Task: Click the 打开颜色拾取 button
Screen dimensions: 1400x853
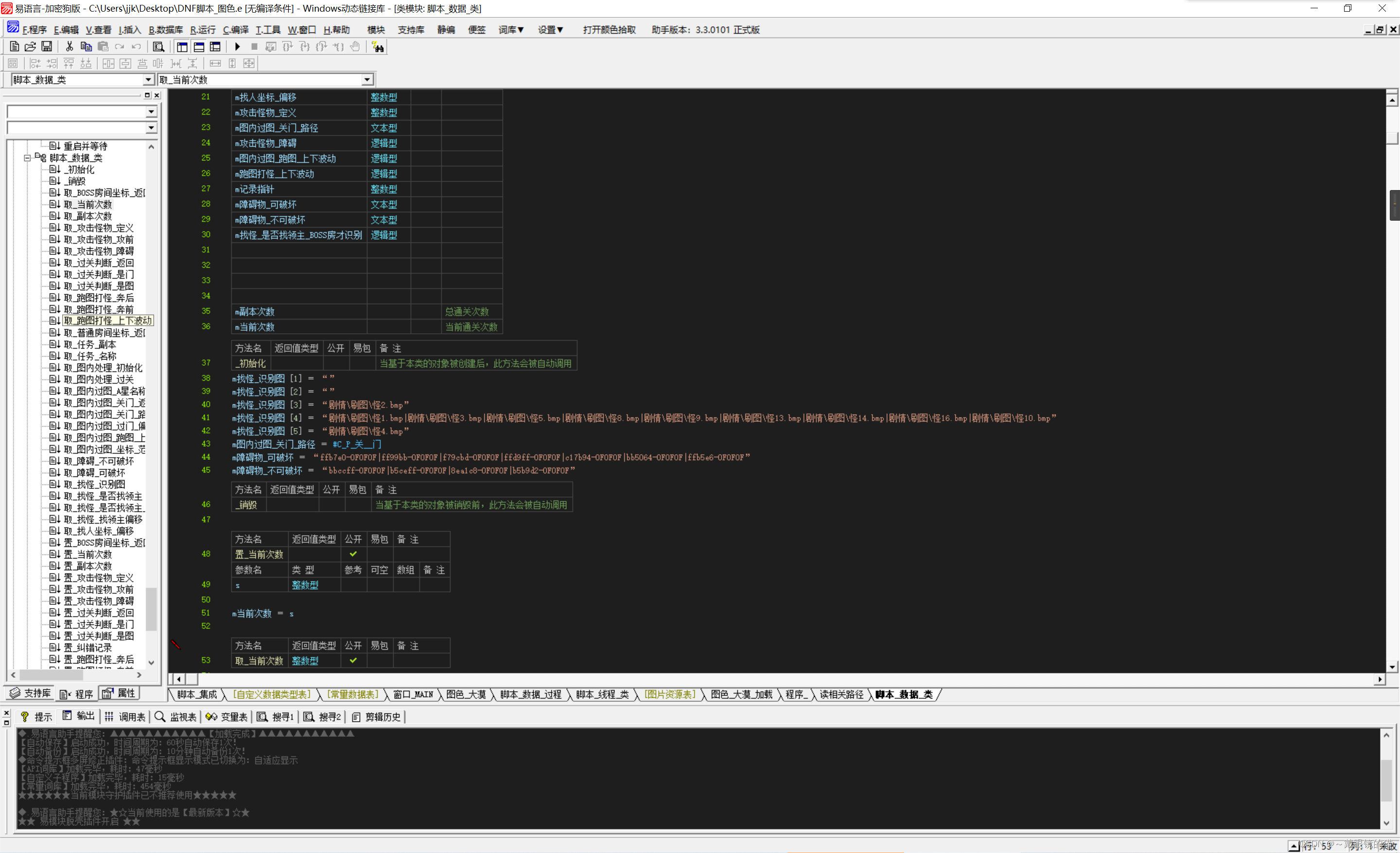Action: click(x=609, y=30)
